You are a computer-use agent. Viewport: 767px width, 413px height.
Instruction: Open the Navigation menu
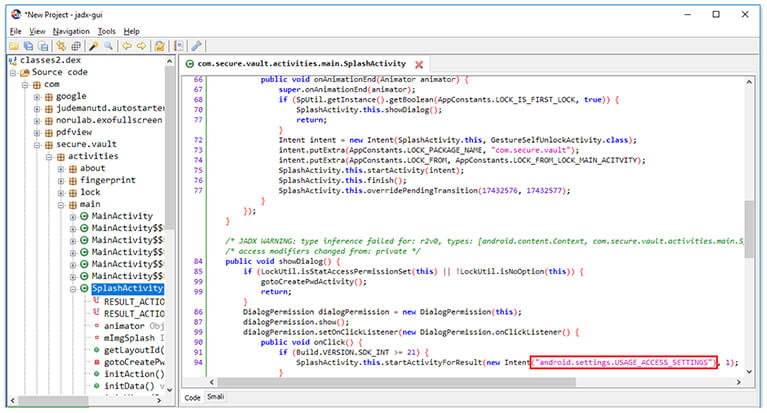(x=71, y=31)
